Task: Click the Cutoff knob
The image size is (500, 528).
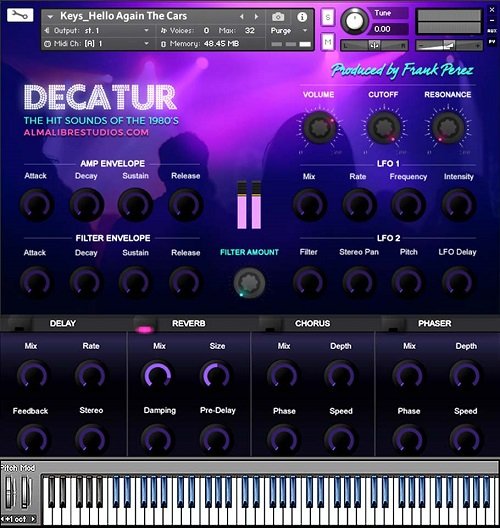Action: (383, 127)
